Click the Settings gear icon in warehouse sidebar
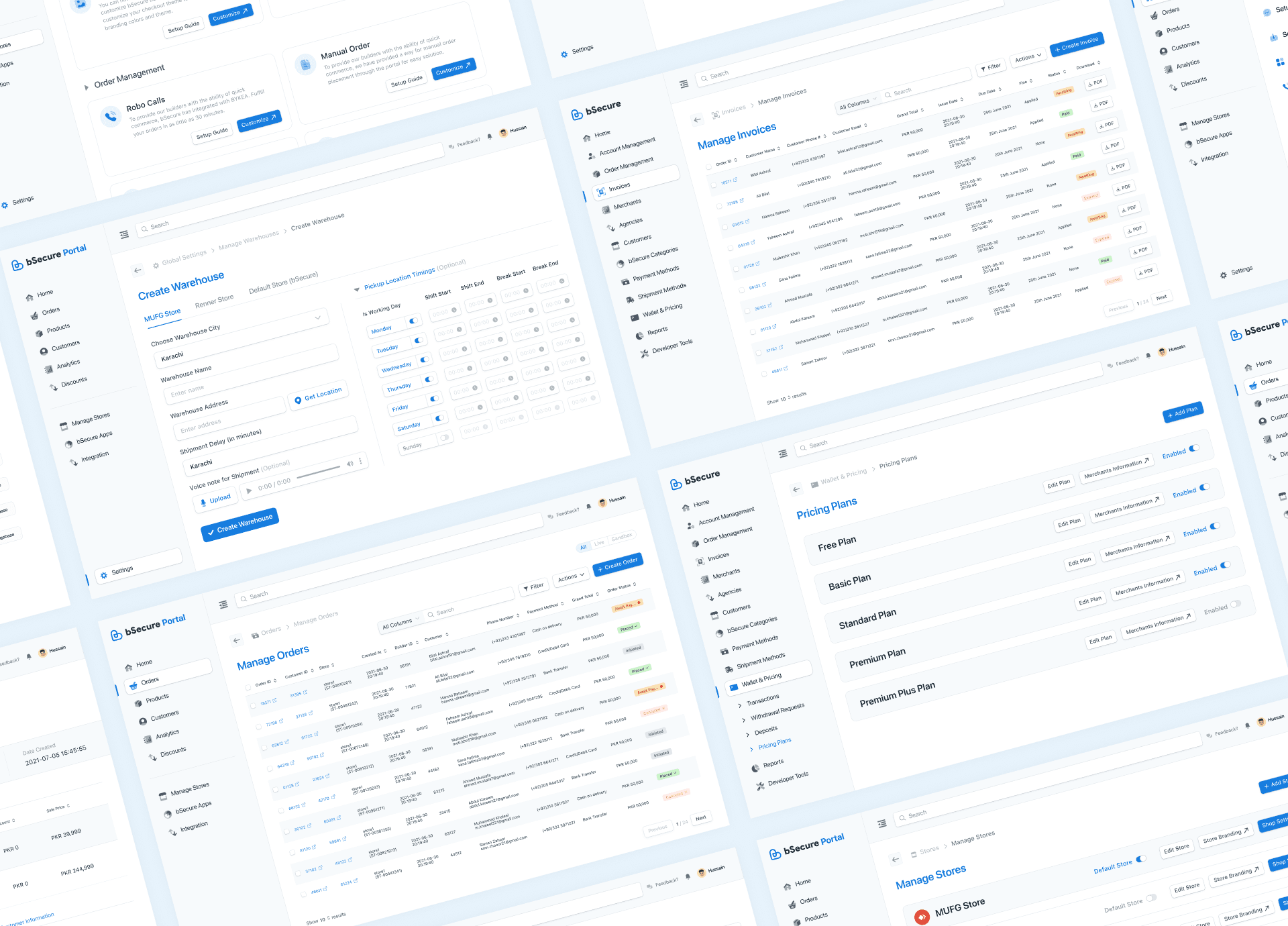Image resolution: width=1288 pixels, height=926 pixels. tap(104, 575)
